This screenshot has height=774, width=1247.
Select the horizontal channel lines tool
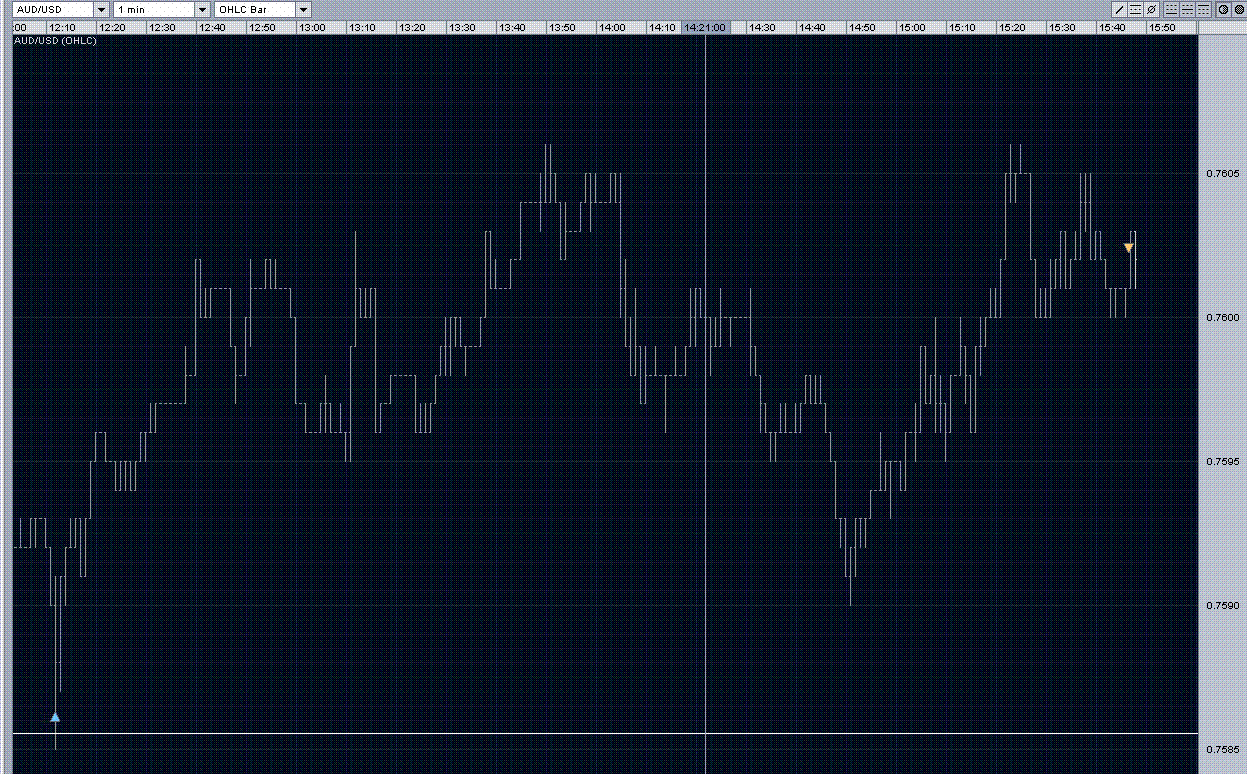(x=1135, y=9)
